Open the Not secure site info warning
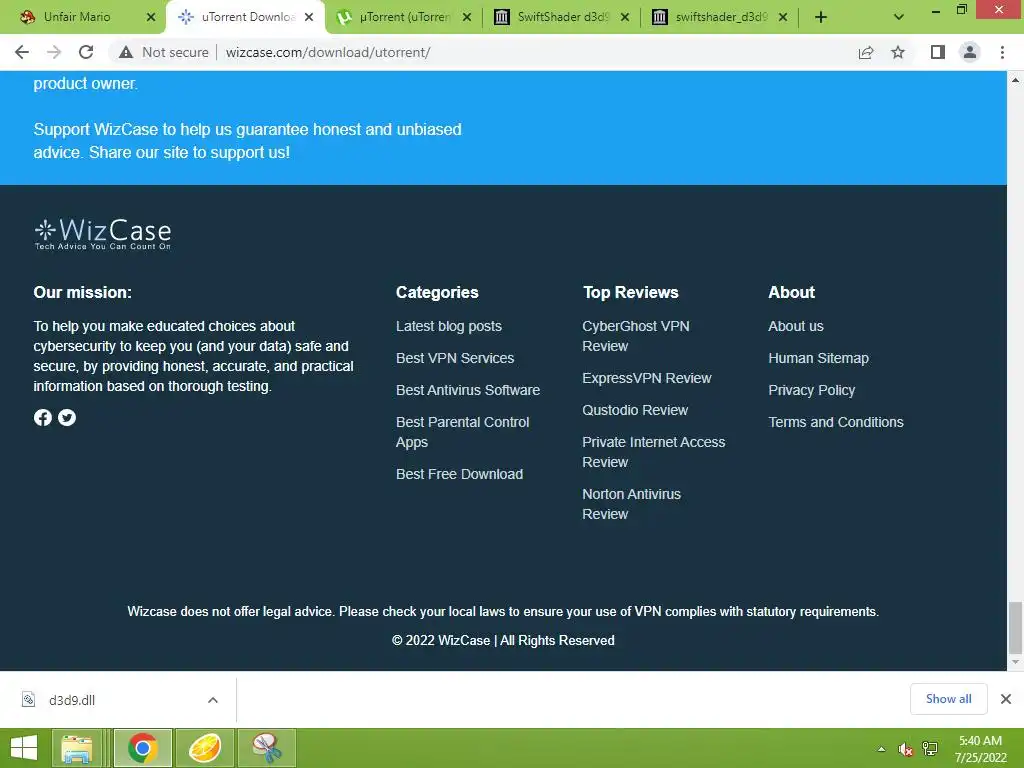The height and width of the screenshot is (768, 1024). pyautogui.click(x=164, y=52)
